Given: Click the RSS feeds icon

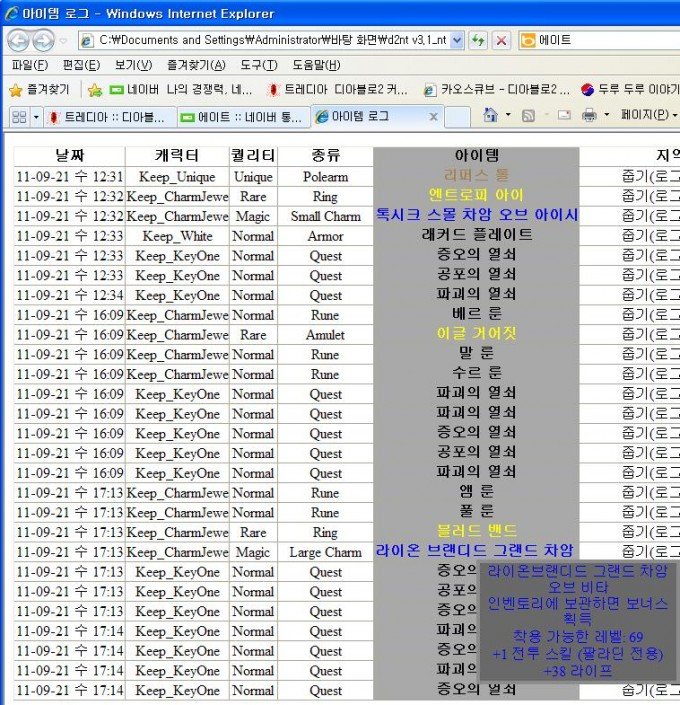Looking at the screenshot, I should coord(528,116).
